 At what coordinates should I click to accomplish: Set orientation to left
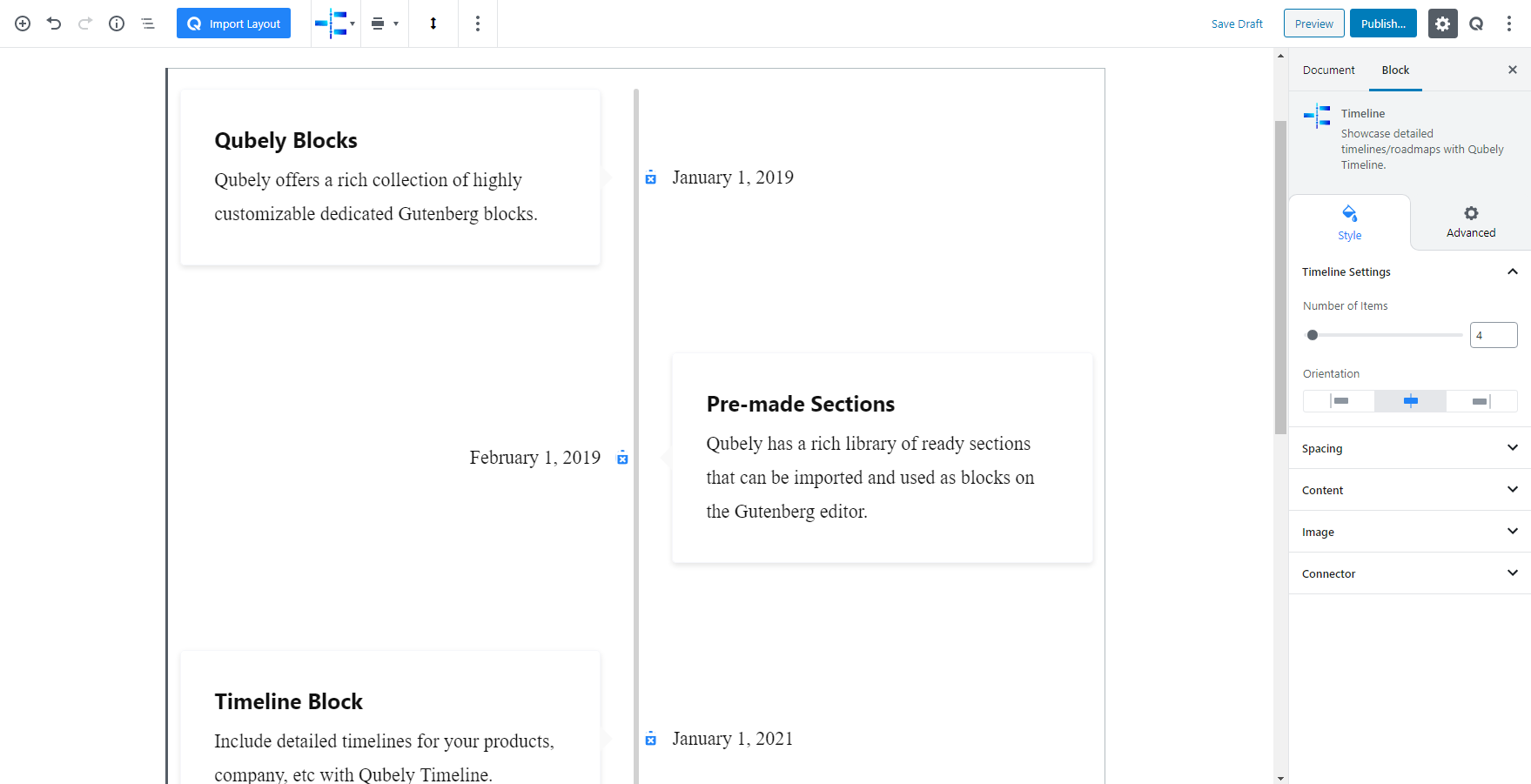[x=1339, y=401]
